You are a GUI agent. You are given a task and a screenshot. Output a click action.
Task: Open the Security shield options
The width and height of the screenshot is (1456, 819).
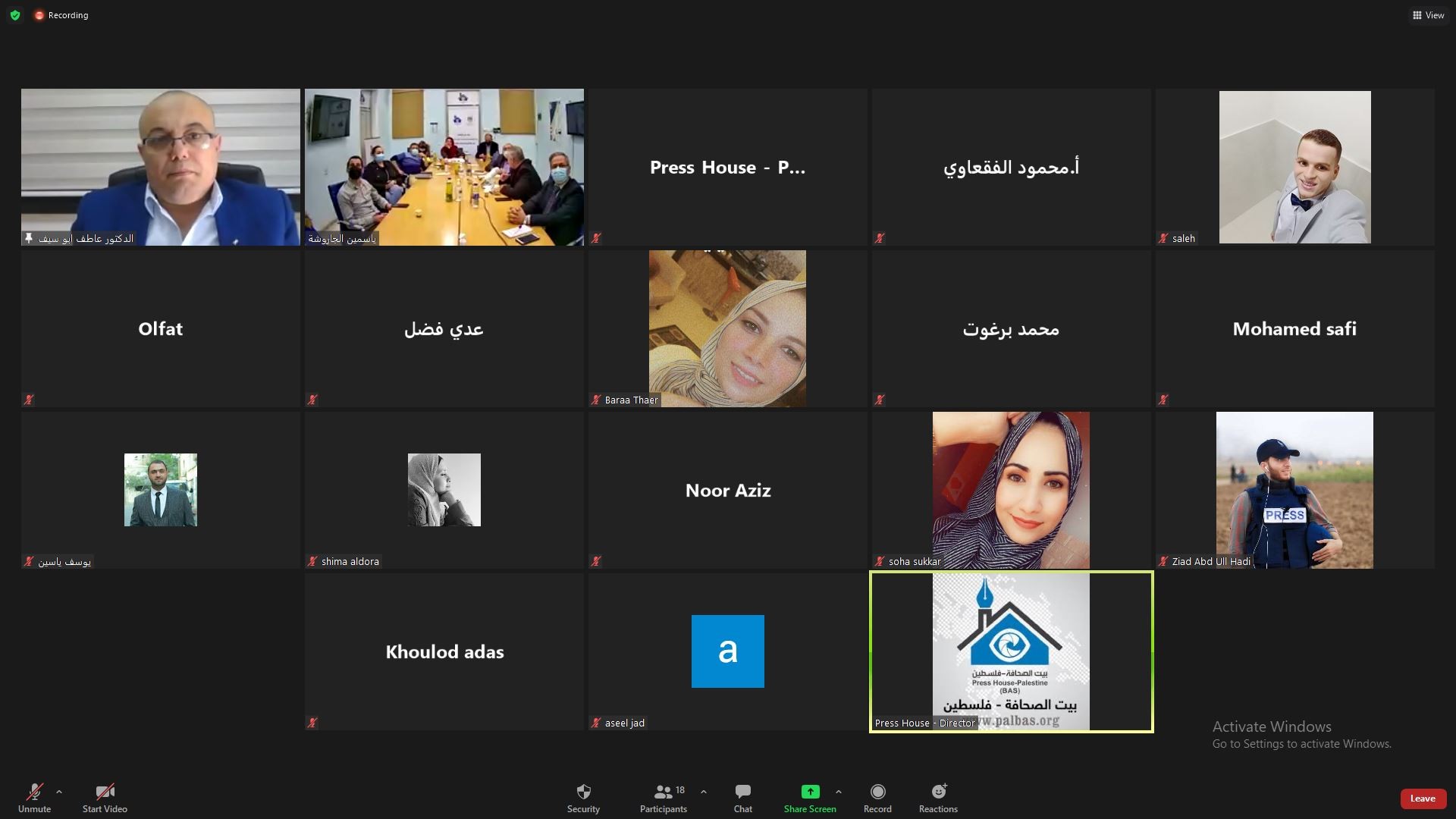point(583,797)
